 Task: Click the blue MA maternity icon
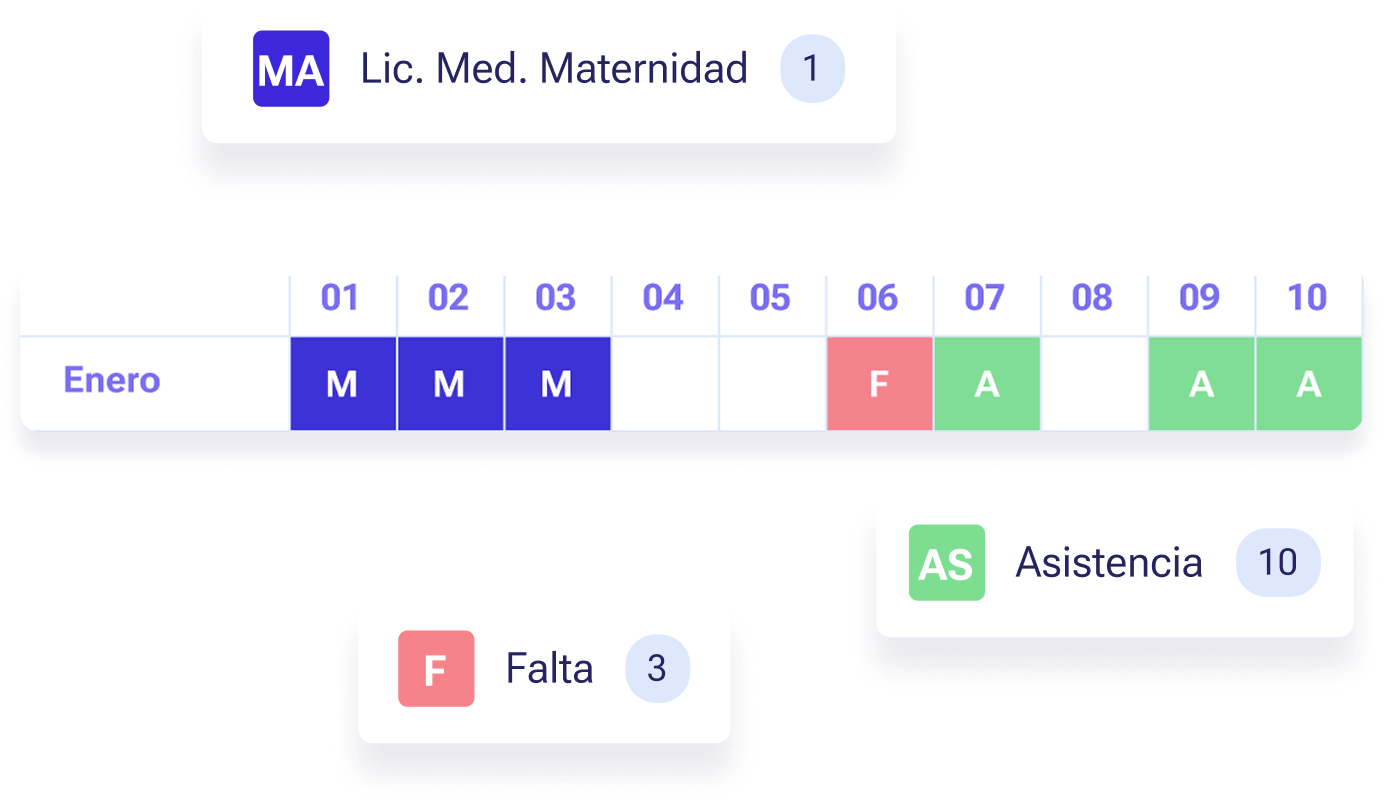coord(291,69)
